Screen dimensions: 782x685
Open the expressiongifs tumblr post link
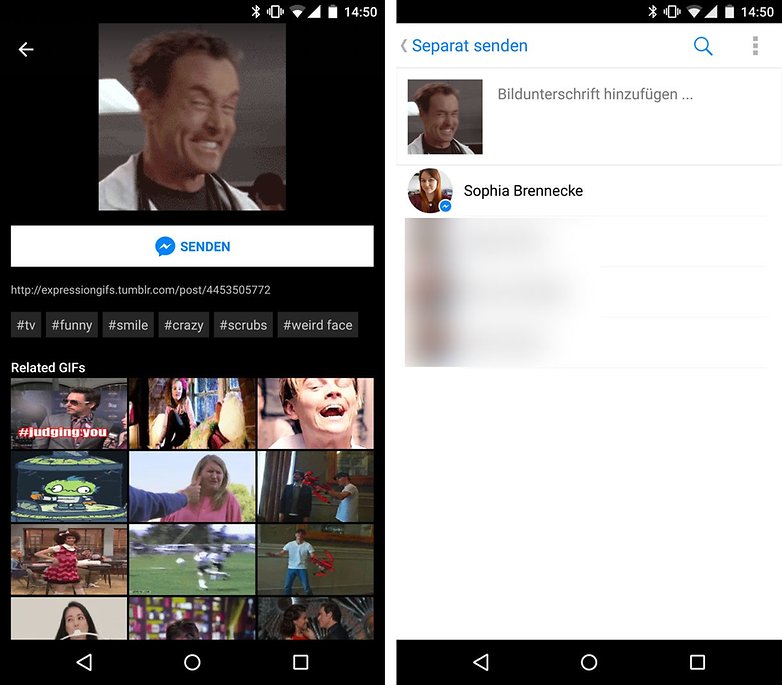[x=141, y=290]
